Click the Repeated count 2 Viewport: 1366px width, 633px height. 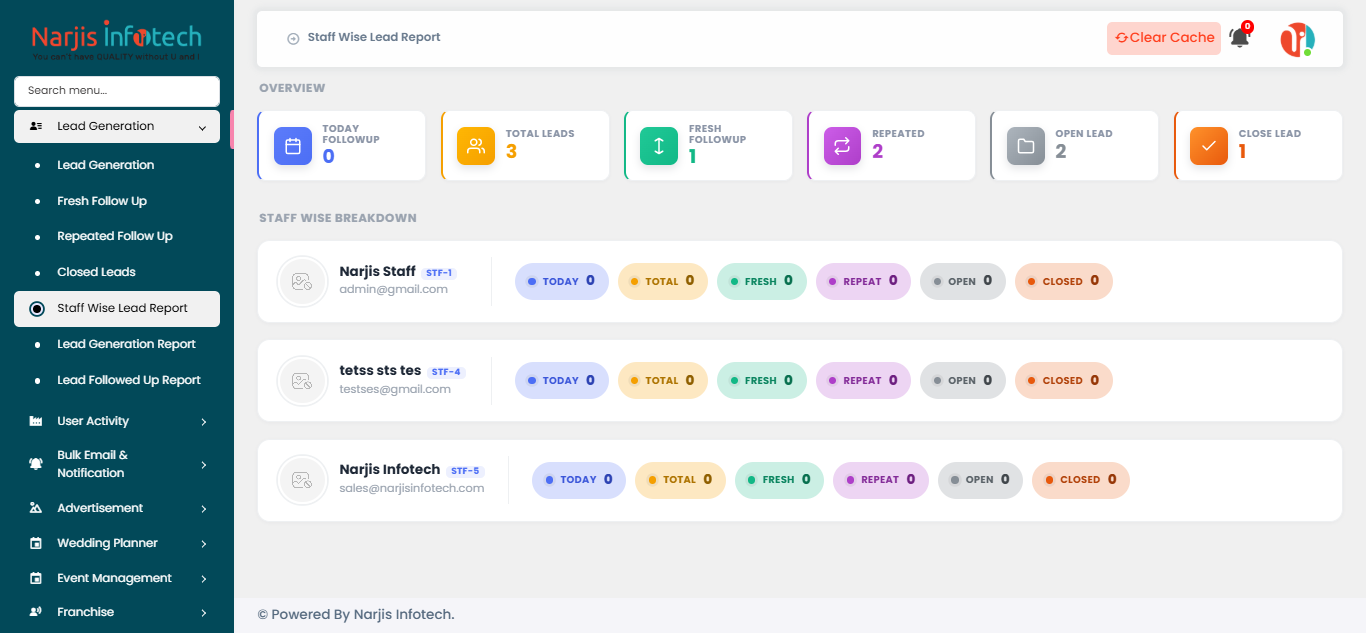878,152
